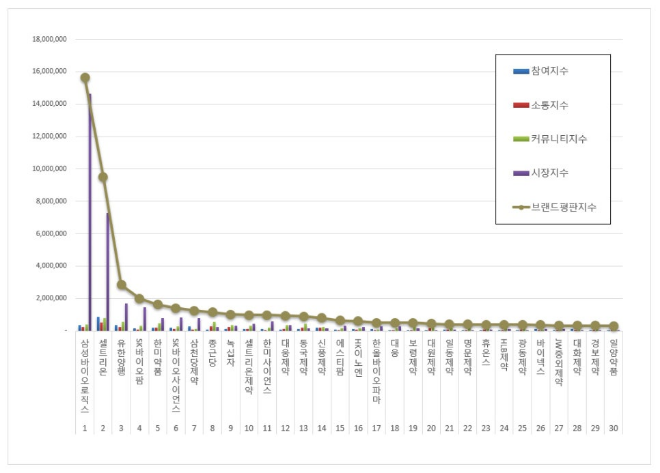Click the 참여지수 blue legend swatch

(520, 71)
